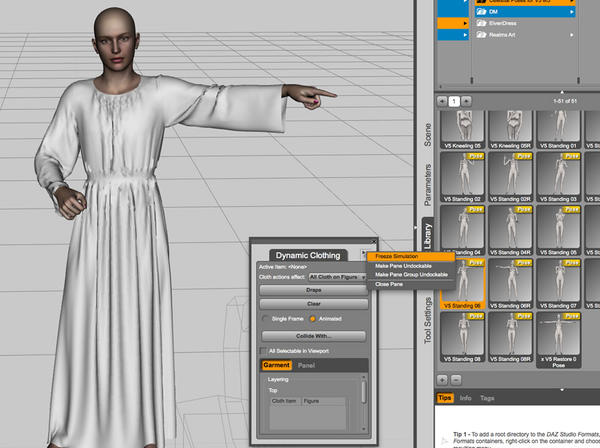Expand the DM folder with its arrow

tap(572, 12)
